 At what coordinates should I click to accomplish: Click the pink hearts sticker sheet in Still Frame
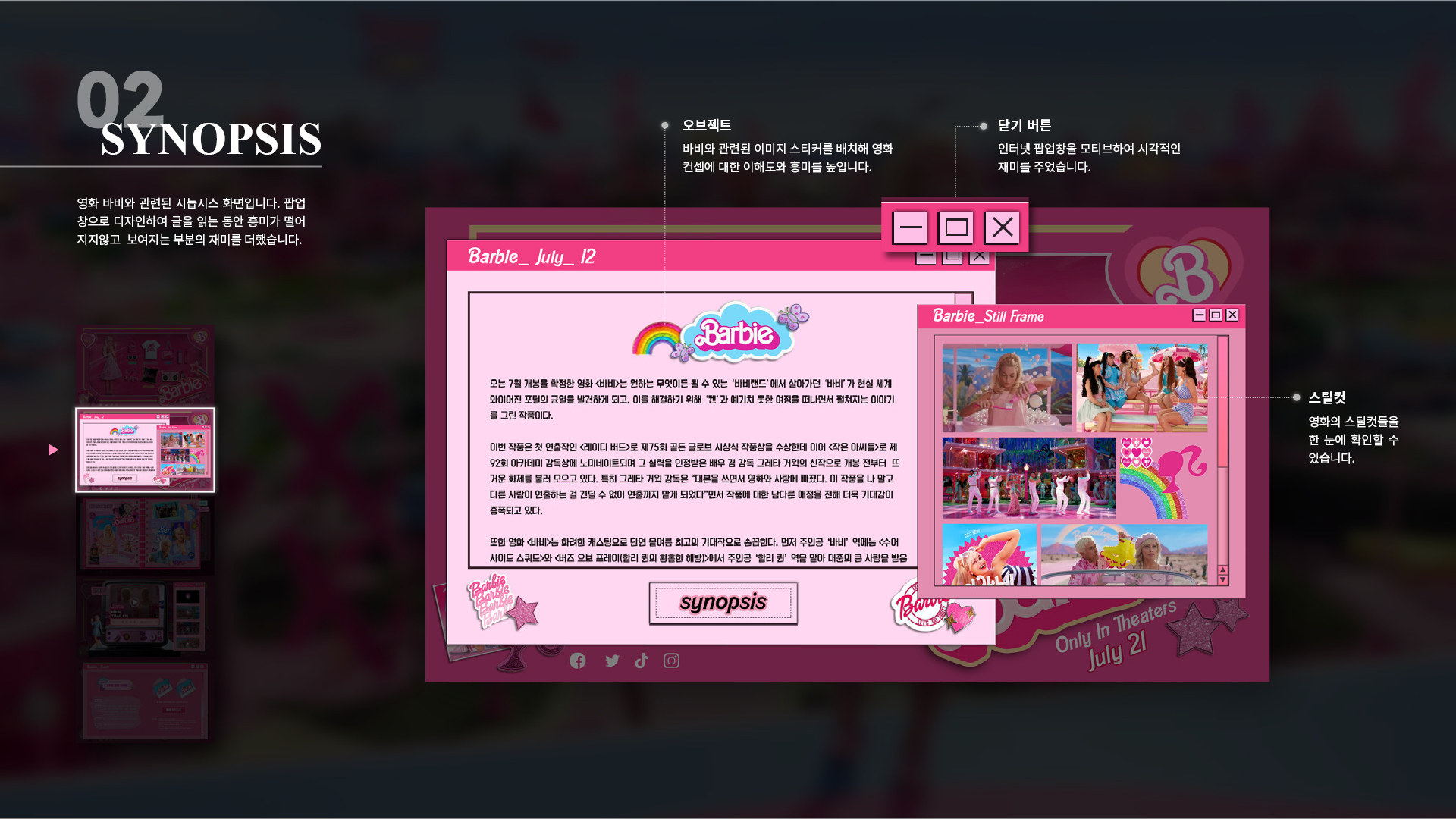pyautogui.click(x=1136, y=452)
